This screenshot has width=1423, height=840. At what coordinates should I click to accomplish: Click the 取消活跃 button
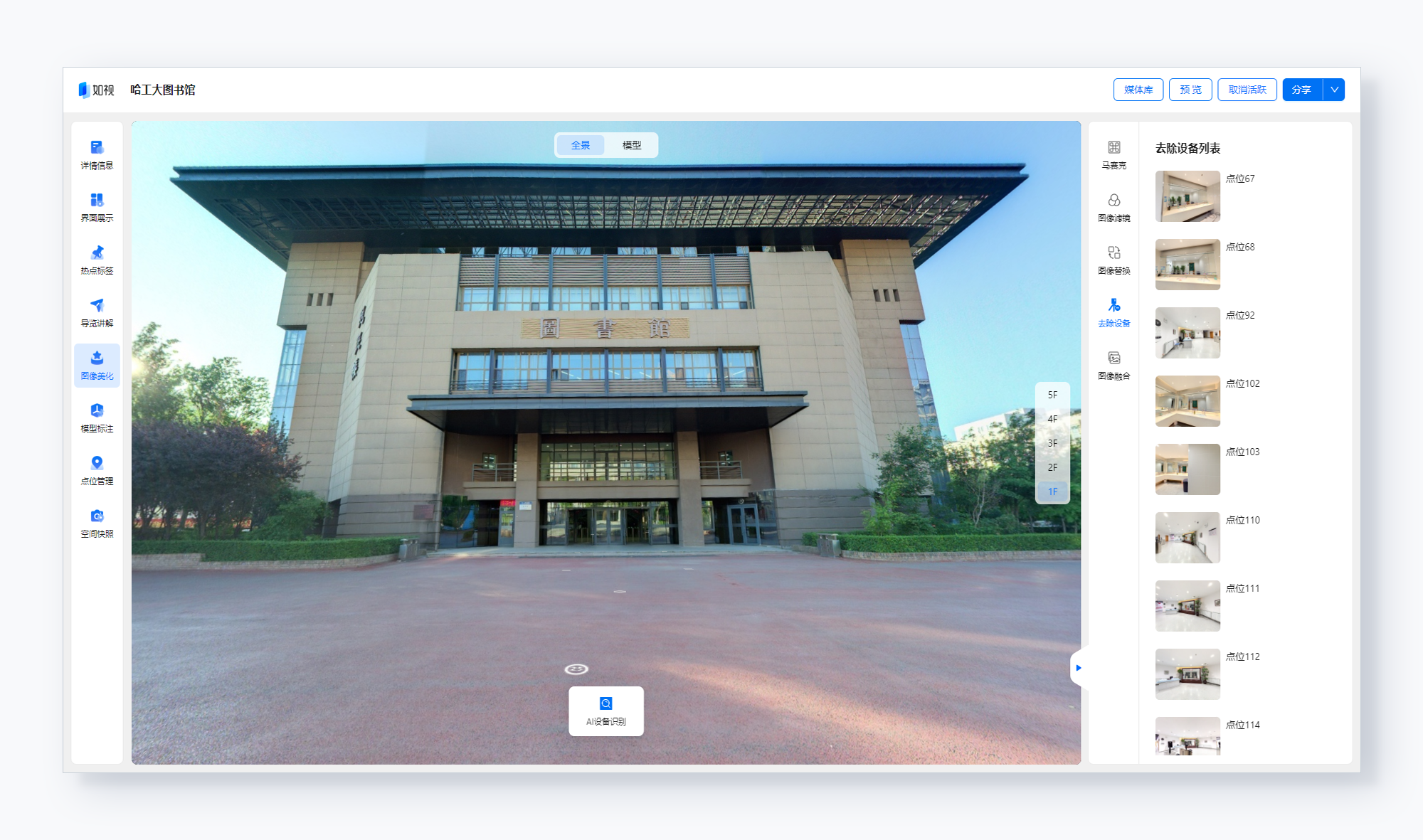1247,90
